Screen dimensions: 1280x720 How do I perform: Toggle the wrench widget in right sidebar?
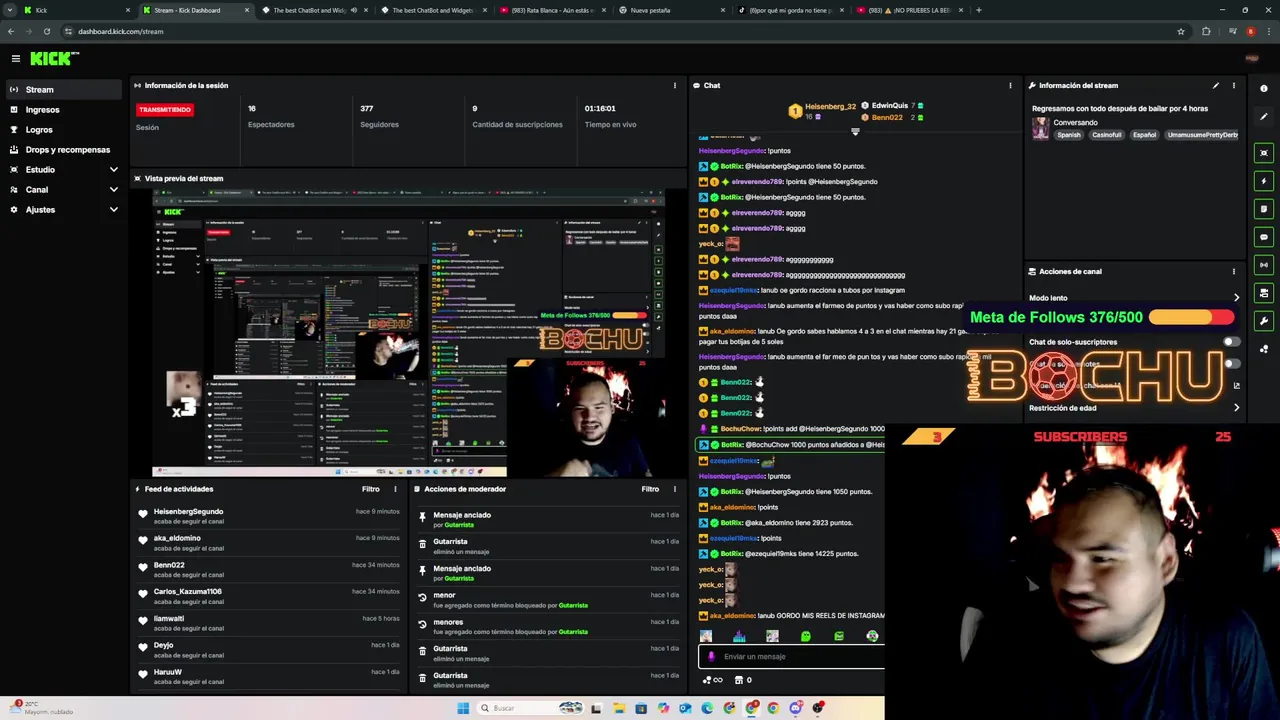coord(1264,321)
